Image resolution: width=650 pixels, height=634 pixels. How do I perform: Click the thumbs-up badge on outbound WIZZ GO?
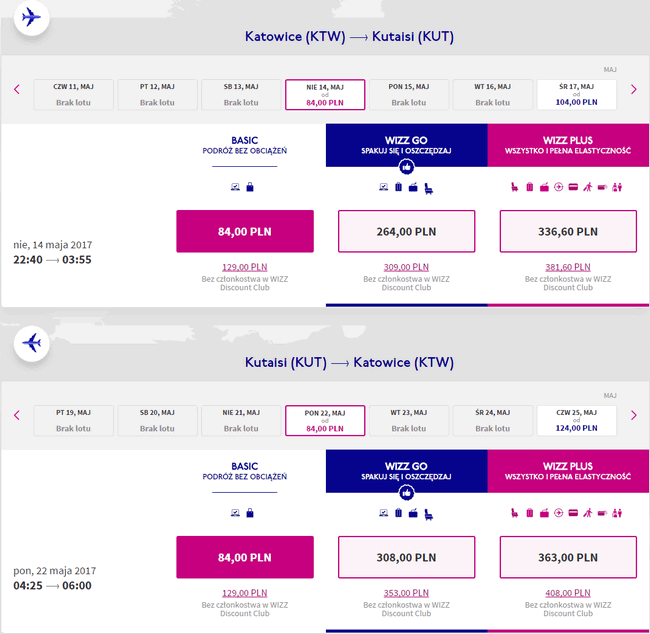tap(406, 167)
